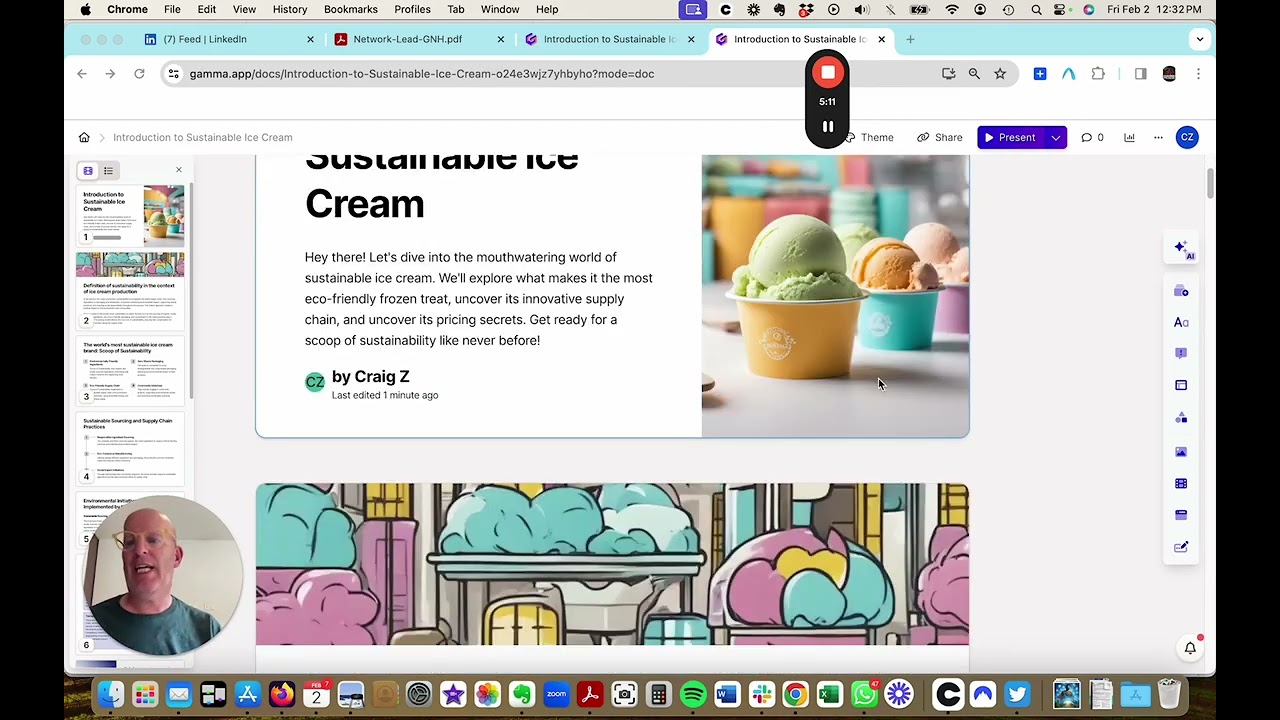Screen dimensions: 1280x720
Task: Open forms and buttons icon in sidebar
Action: (1181, 547)
